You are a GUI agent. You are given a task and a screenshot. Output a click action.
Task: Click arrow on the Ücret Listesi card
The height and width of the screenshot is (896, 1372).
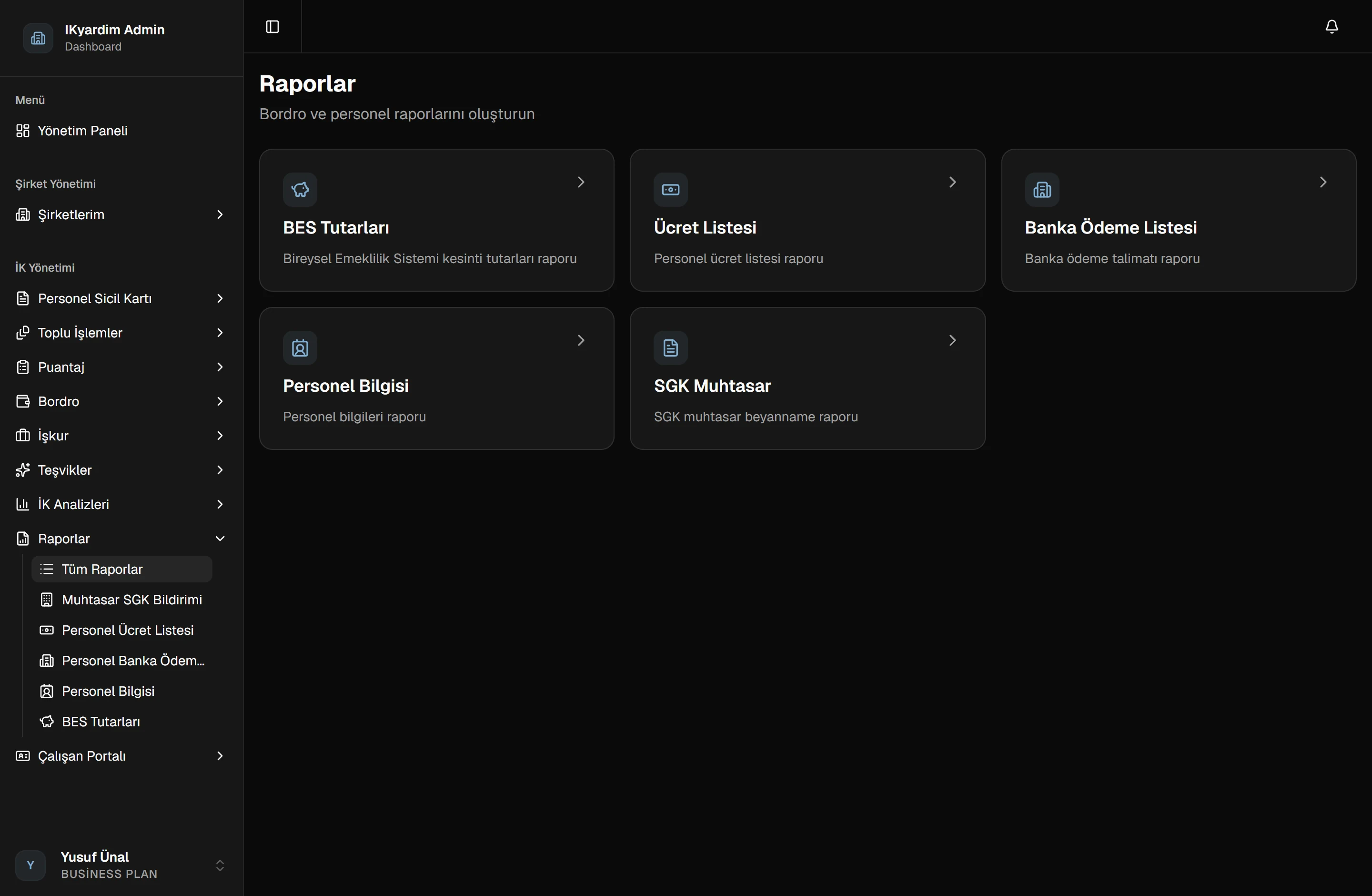click(952, 182)
